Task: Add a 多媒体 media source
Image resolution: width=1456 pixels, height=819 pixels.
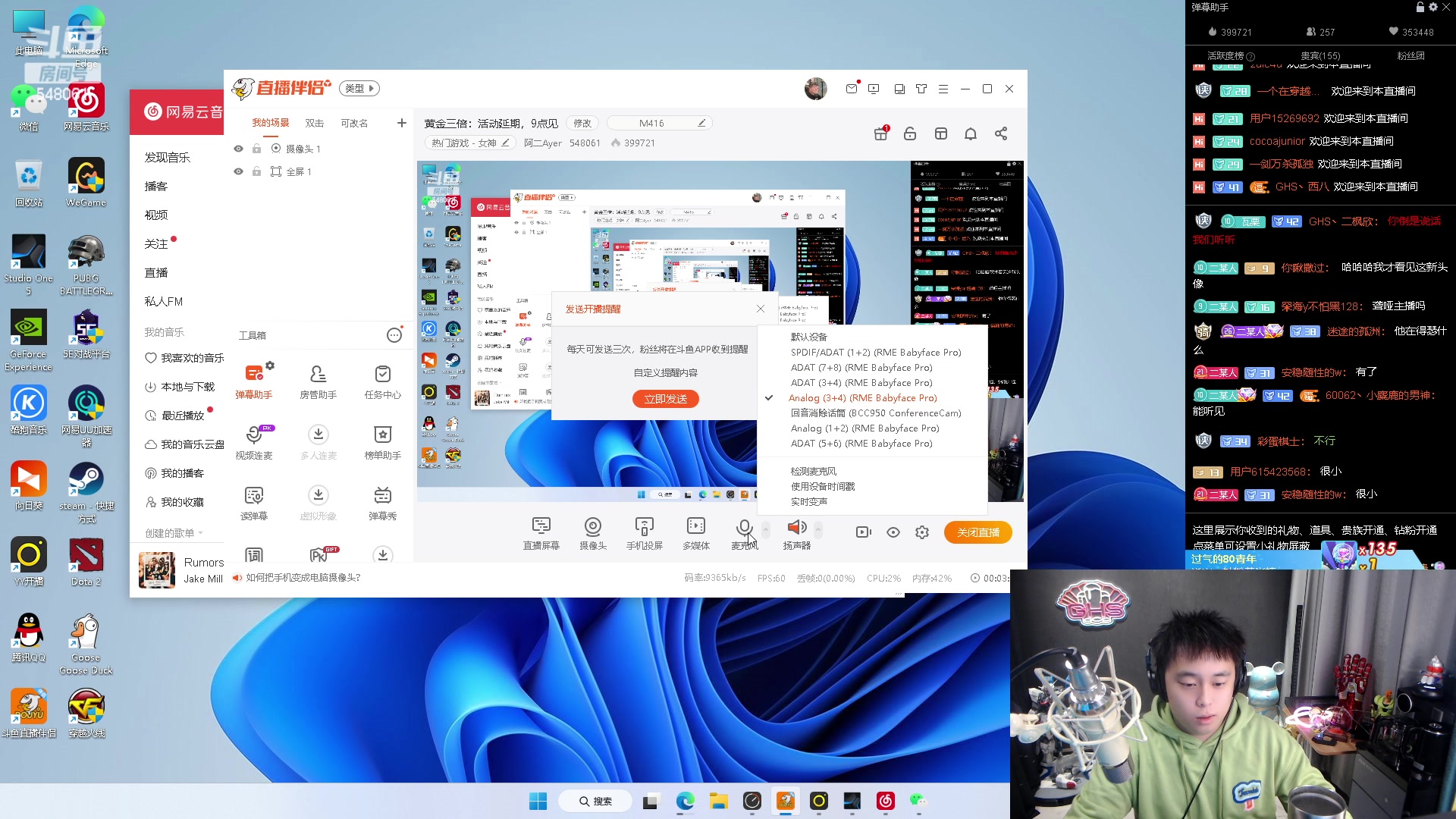Action: click(x=695, y=533)
